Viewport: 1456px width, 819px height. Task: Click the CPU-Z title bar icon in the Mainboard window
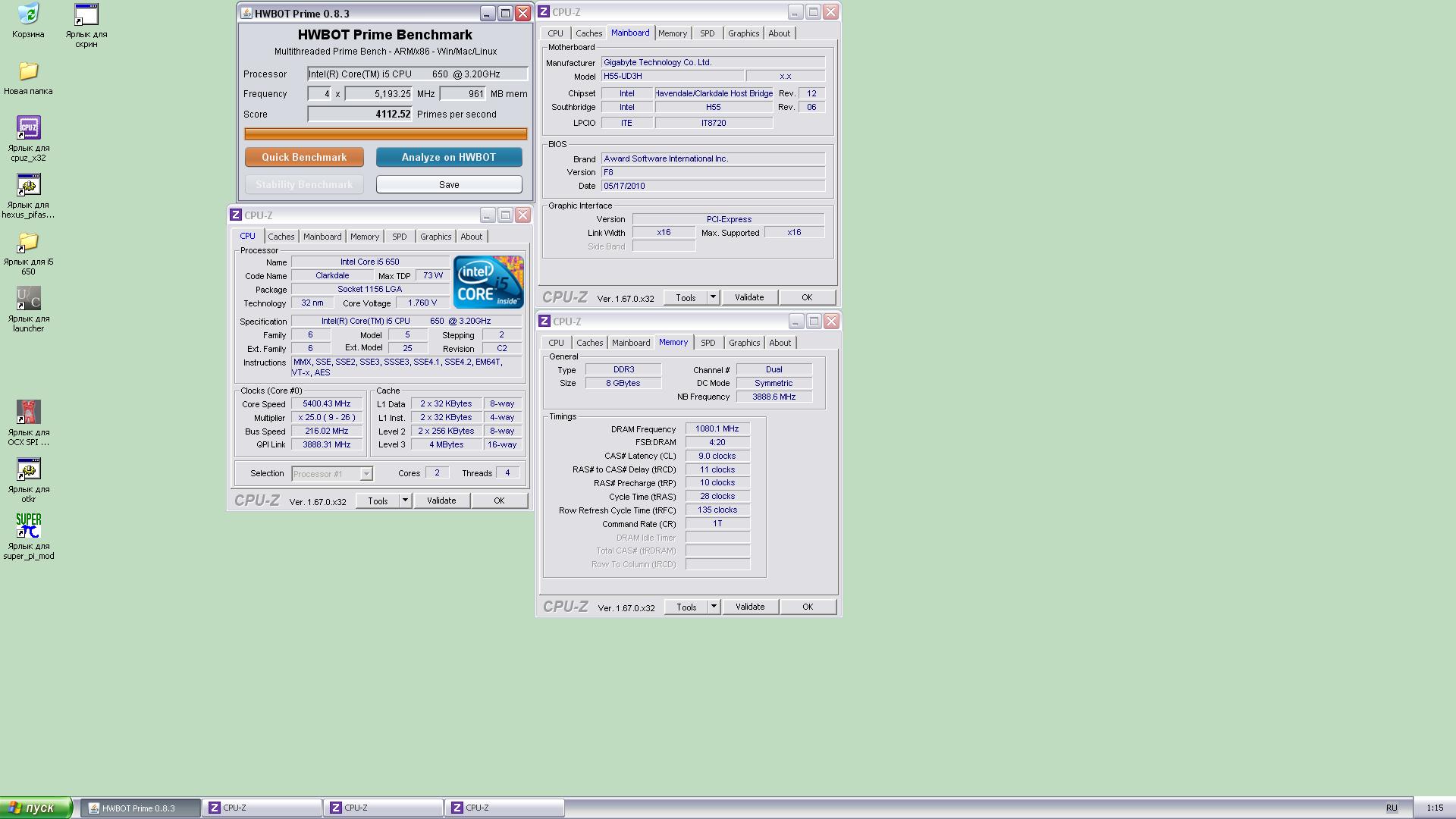(x=544, y=12)
